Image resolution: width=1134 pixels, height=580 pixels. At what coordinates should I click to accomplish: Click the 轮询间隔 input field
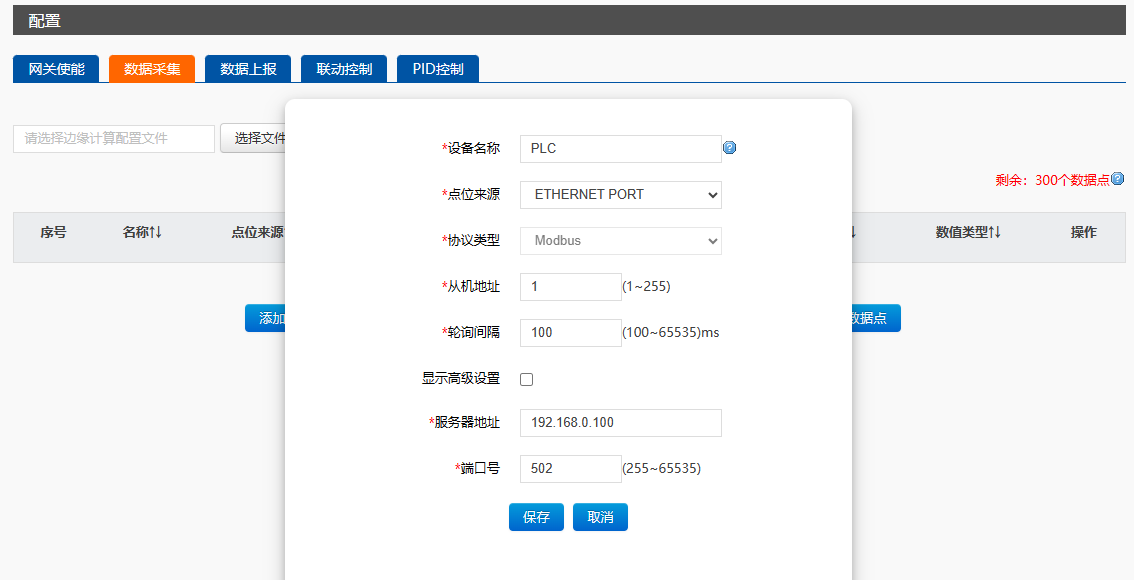point(570,333)
